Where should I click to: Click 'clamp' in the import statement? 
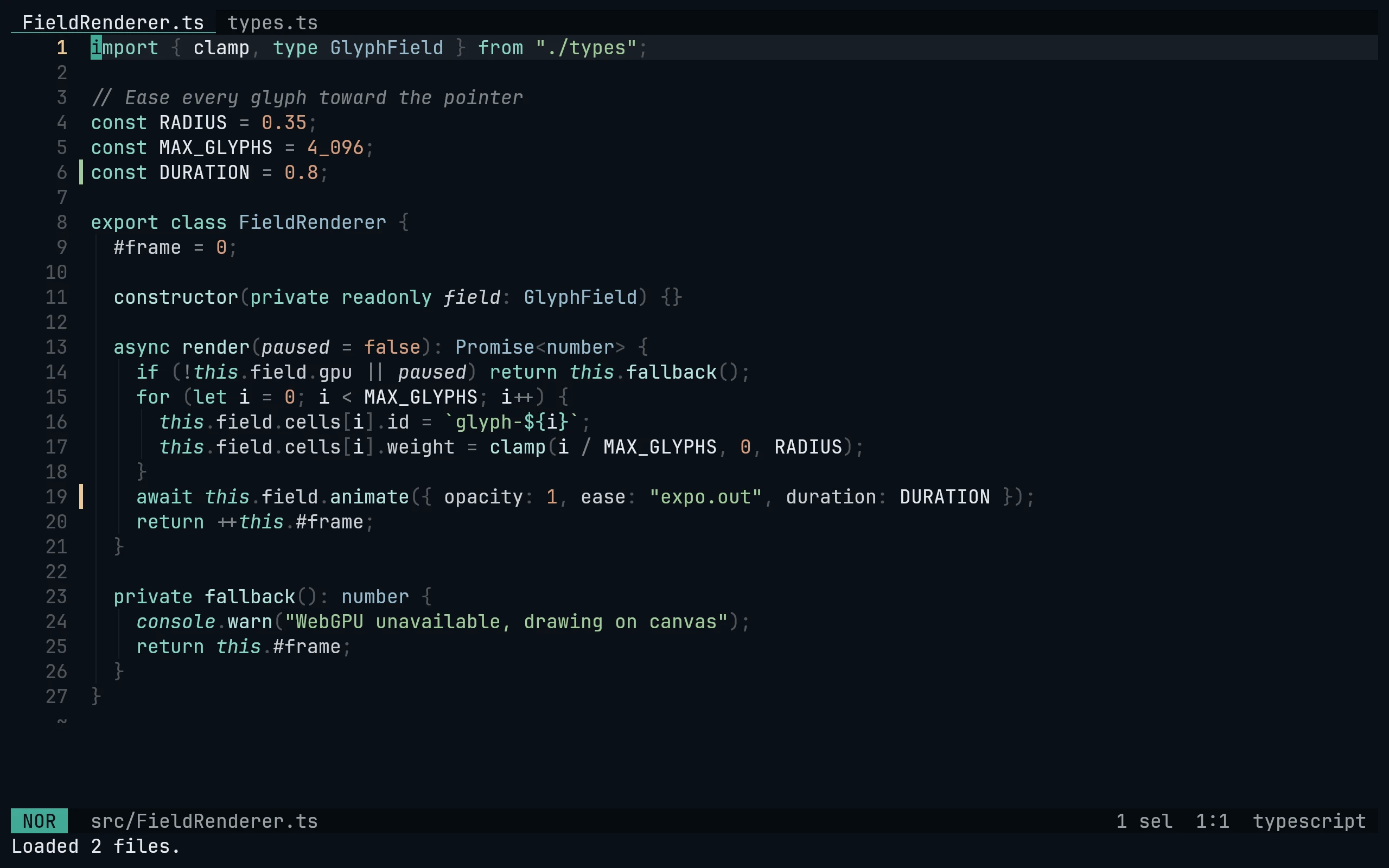221,48
